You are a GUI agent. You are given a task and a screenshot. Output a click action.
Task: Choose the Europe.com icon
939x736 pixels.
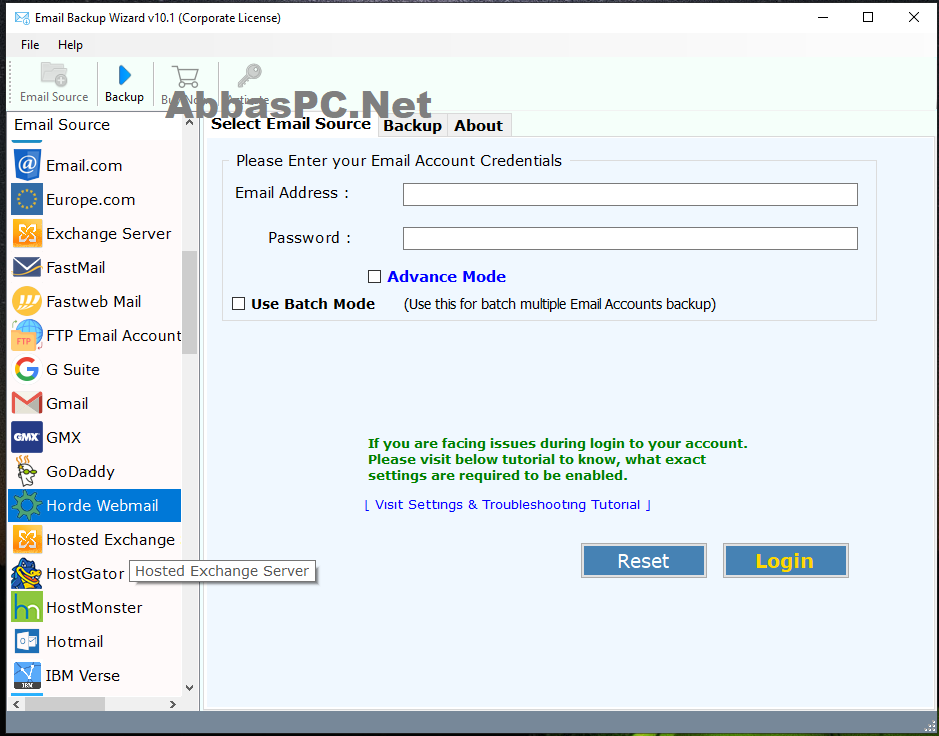[27, 199]
